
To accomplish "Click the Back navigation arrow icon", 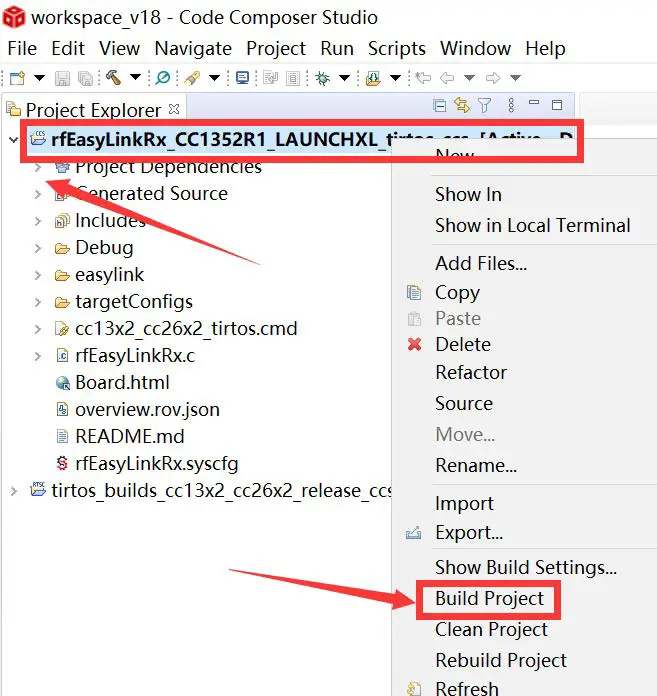I will 447,78.
